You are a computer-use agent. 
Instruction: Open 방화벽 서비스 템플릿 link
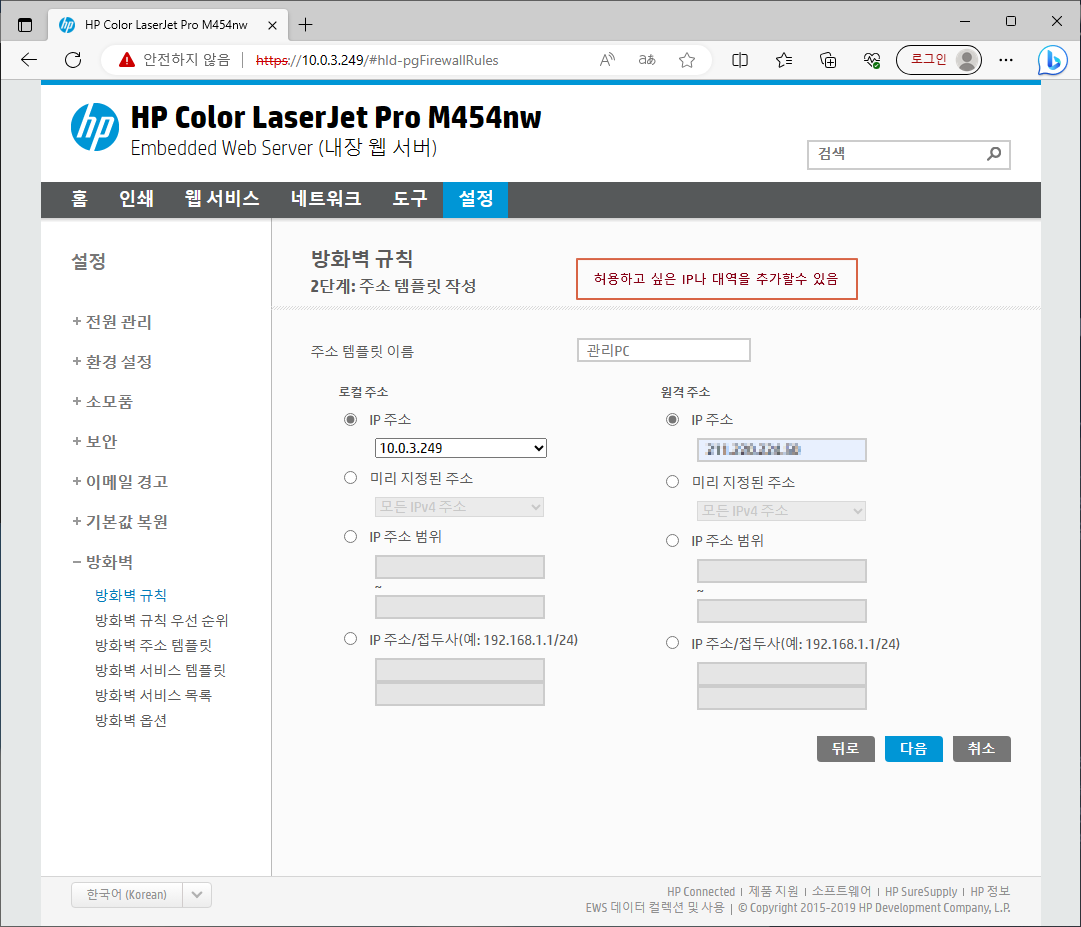(160, 670)
